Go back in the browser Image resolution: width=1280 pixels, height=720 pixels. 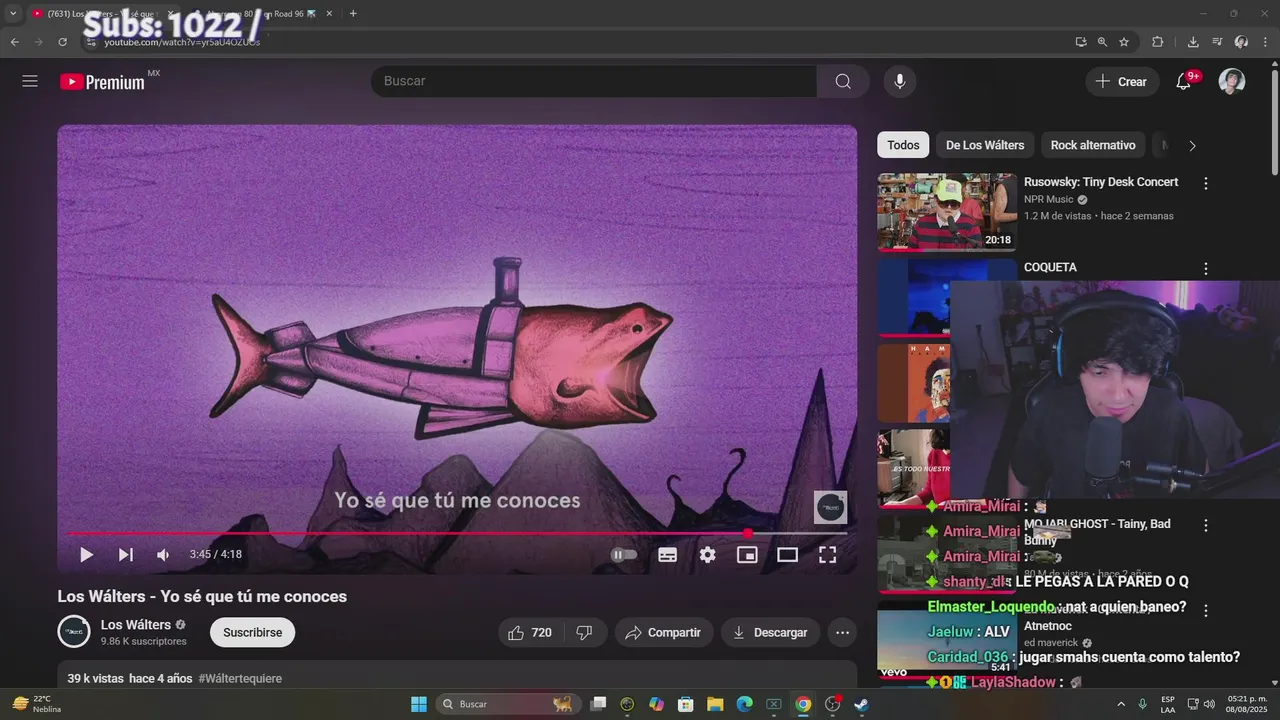(x=14, y=42)
